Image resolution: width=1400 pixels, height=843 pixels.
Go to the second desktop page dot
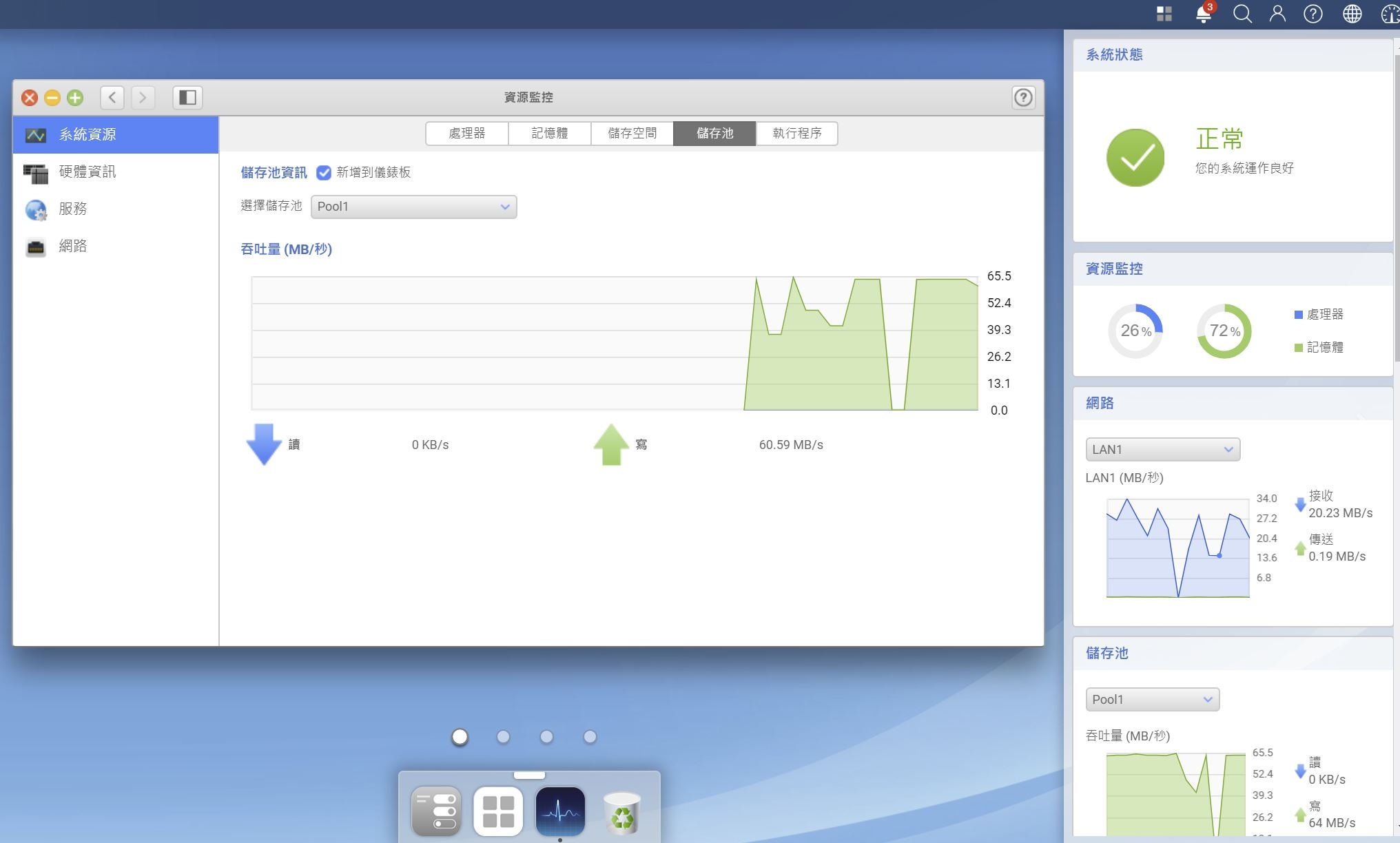pyautogui.click(x=504, y=737)
